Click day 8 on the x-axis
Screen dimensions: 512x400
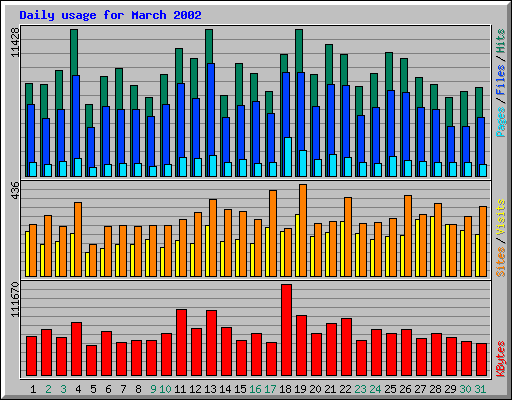coord(138,389)
